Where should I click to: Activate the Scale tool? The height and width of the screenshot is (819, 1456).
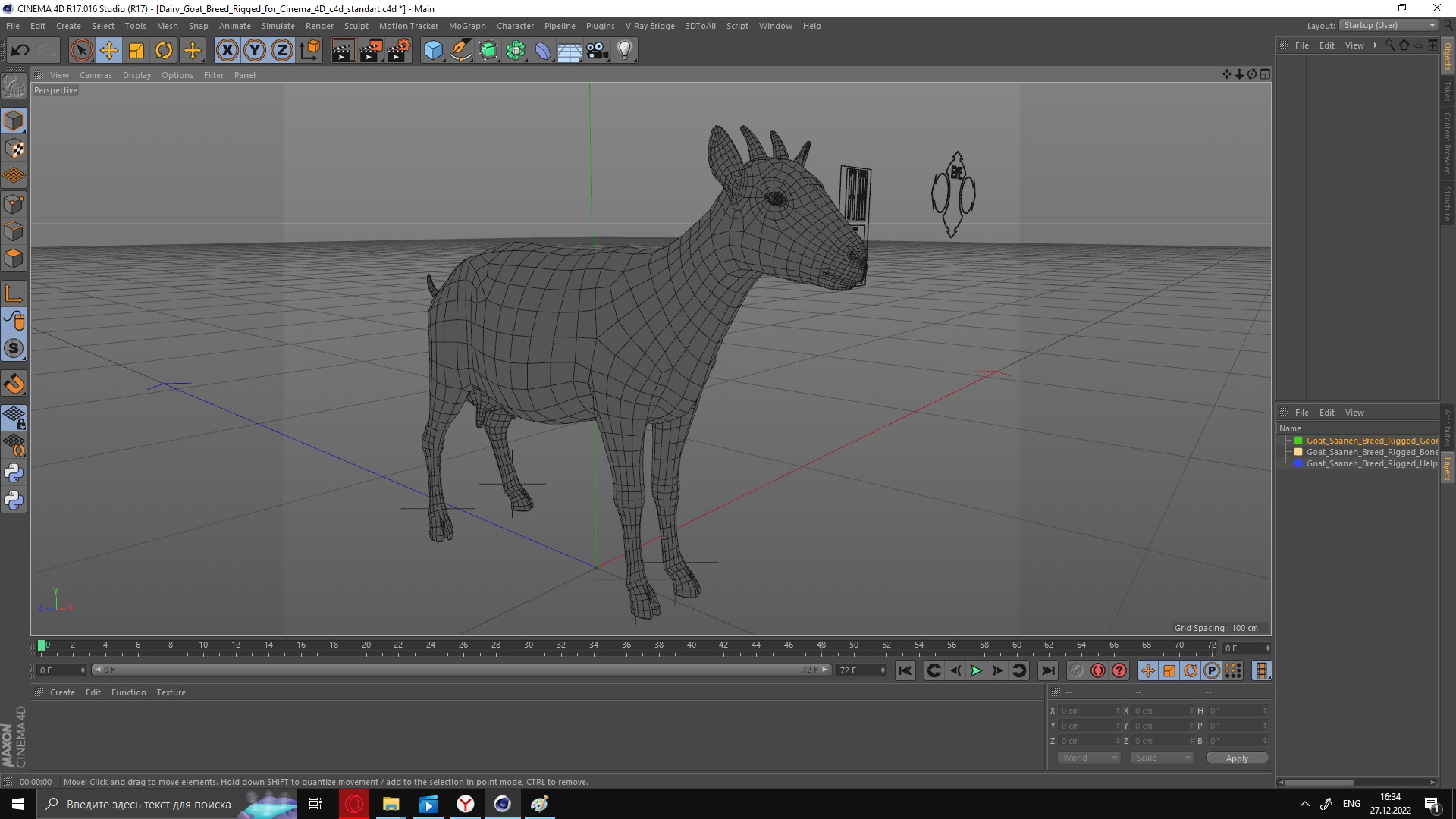[136, 51]
